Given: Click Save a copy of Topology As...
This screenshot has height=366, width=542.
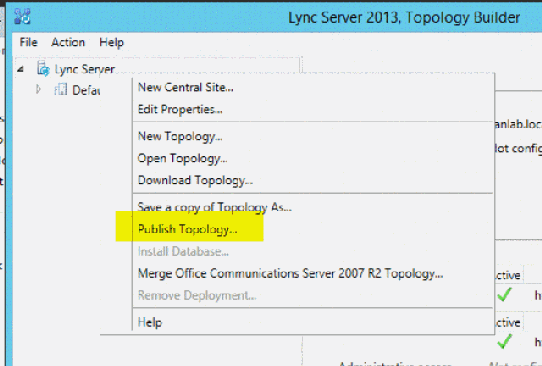Looking at the screenshot, I should pos(215,207).
